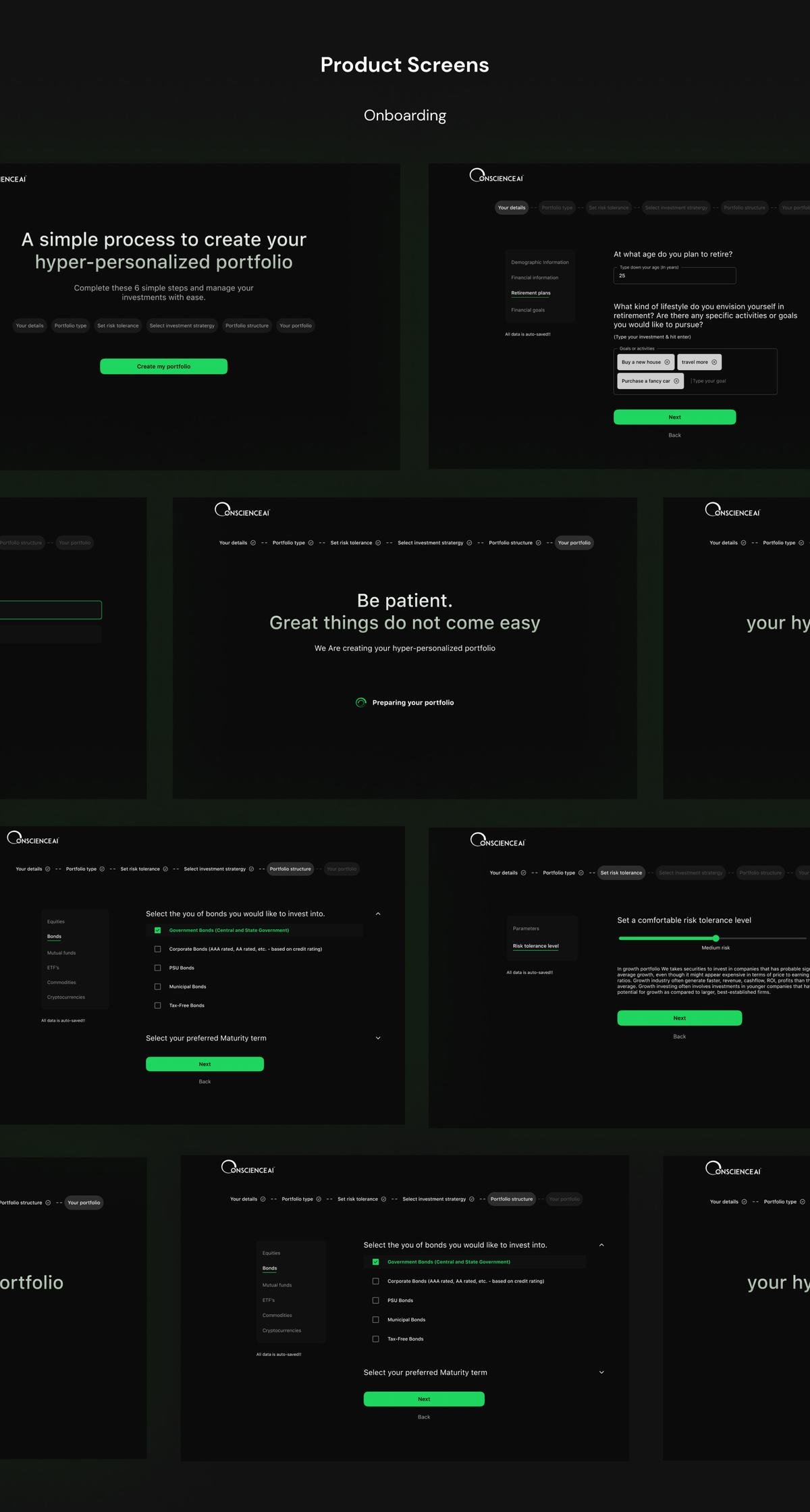Click 'Set risk tolerance' checkmark on the 'Be patient' screen
Screen dimensions: 810x1512
click(x=378, y=543)
